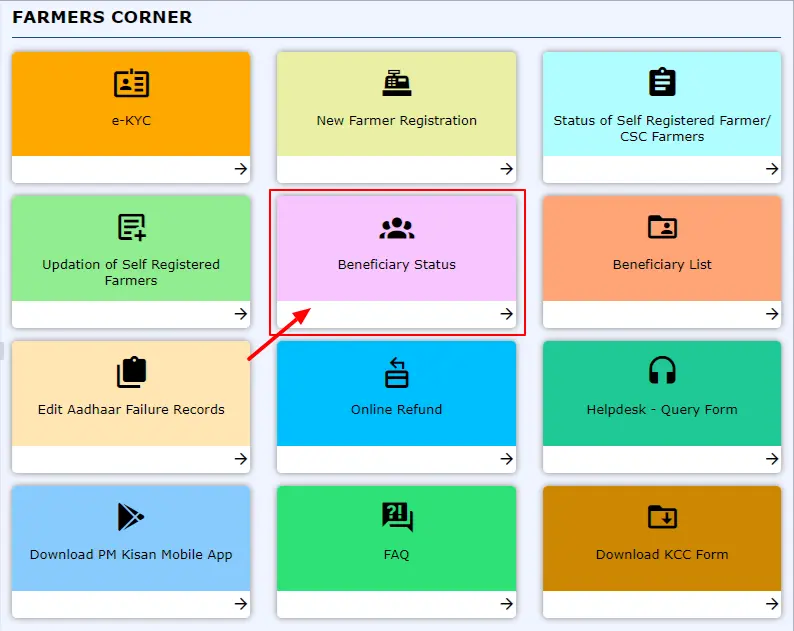
Task: Click the Beneficiary List folder-person icon
Action: tap(662, 227)
